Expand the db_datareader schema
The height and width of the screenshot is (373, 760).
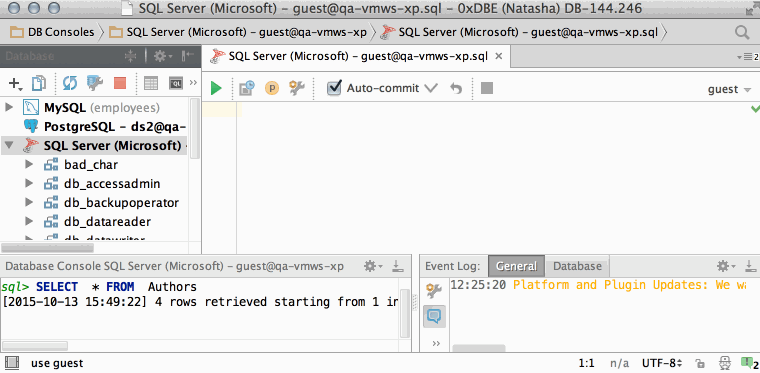tap(29, 221)
